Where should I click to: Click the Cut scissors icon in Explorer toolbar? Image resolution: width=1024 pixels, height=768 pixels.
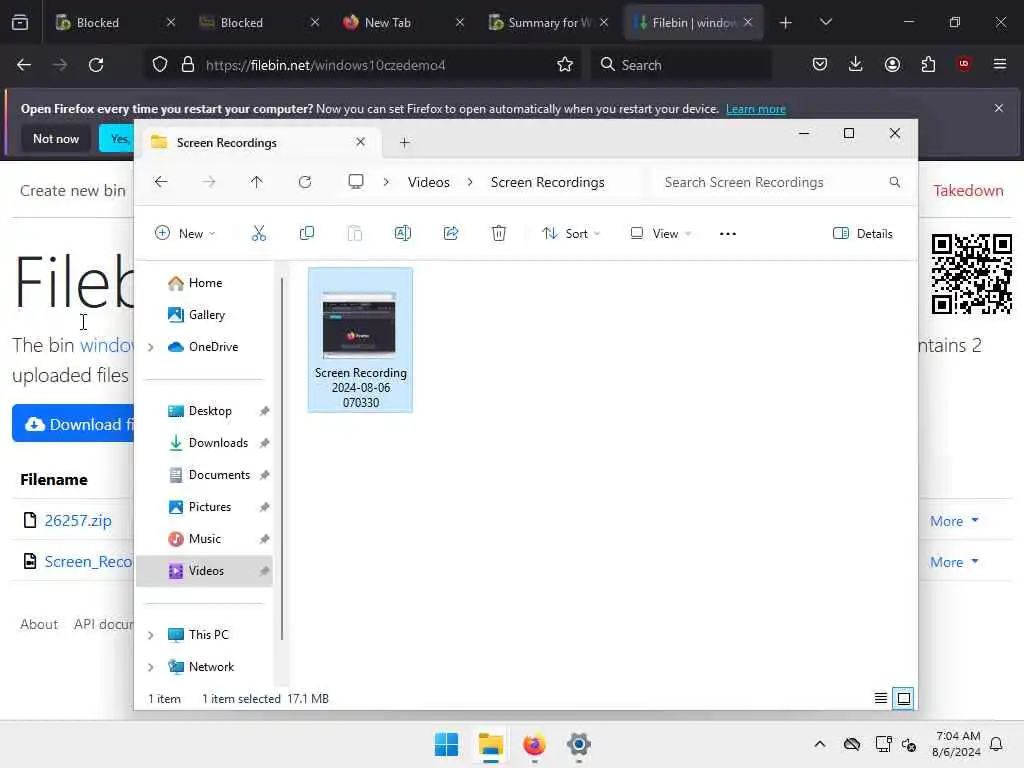coord(259,233)
